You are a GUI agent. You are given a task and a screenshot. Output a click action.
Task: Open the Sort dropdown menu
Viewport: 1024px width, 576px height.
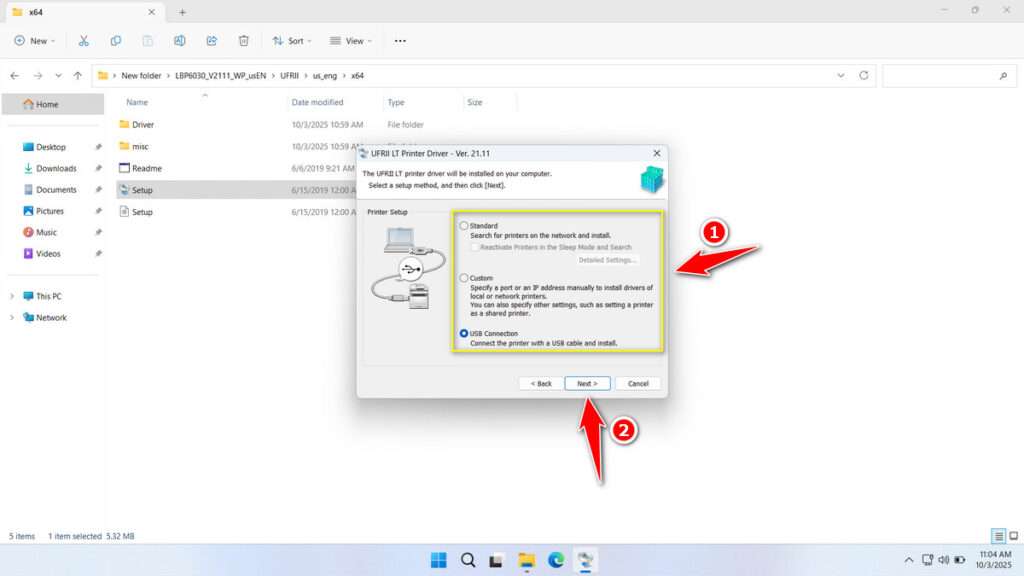pyautogui.click(x=294, y=41)
